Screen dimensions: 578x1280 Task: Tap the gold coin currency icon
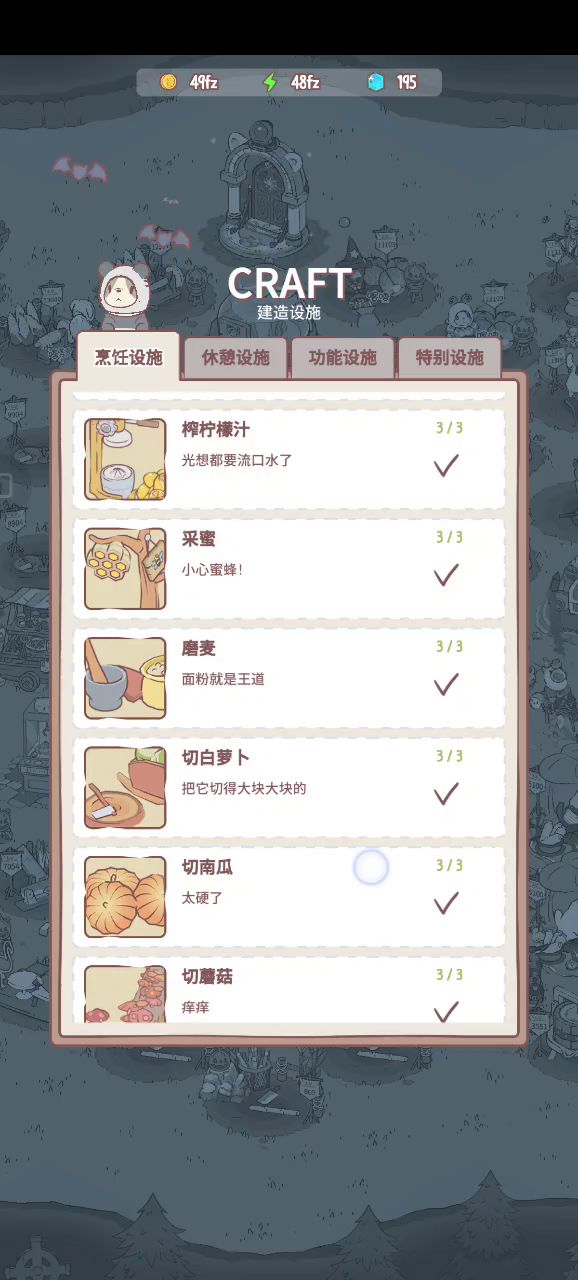168,82
